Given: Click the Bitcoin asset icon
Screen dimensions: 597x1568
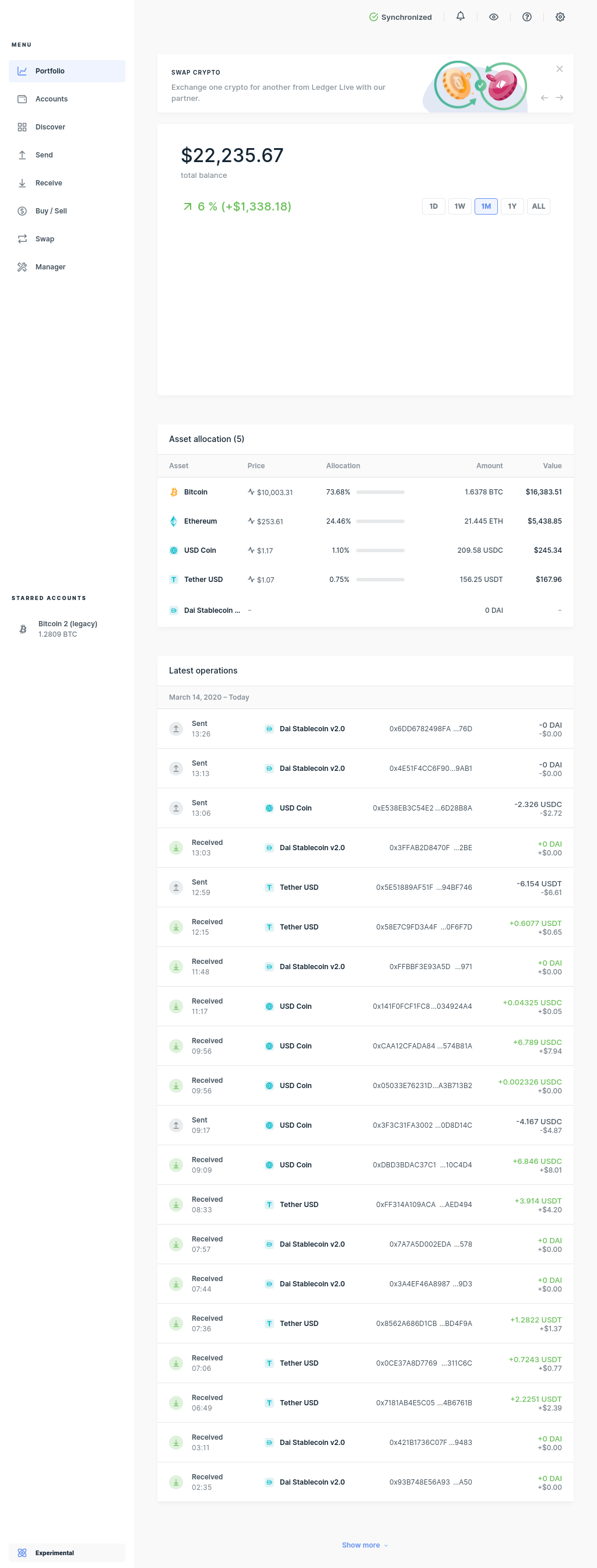Looking at the screenshot, I should coord(173,492).
